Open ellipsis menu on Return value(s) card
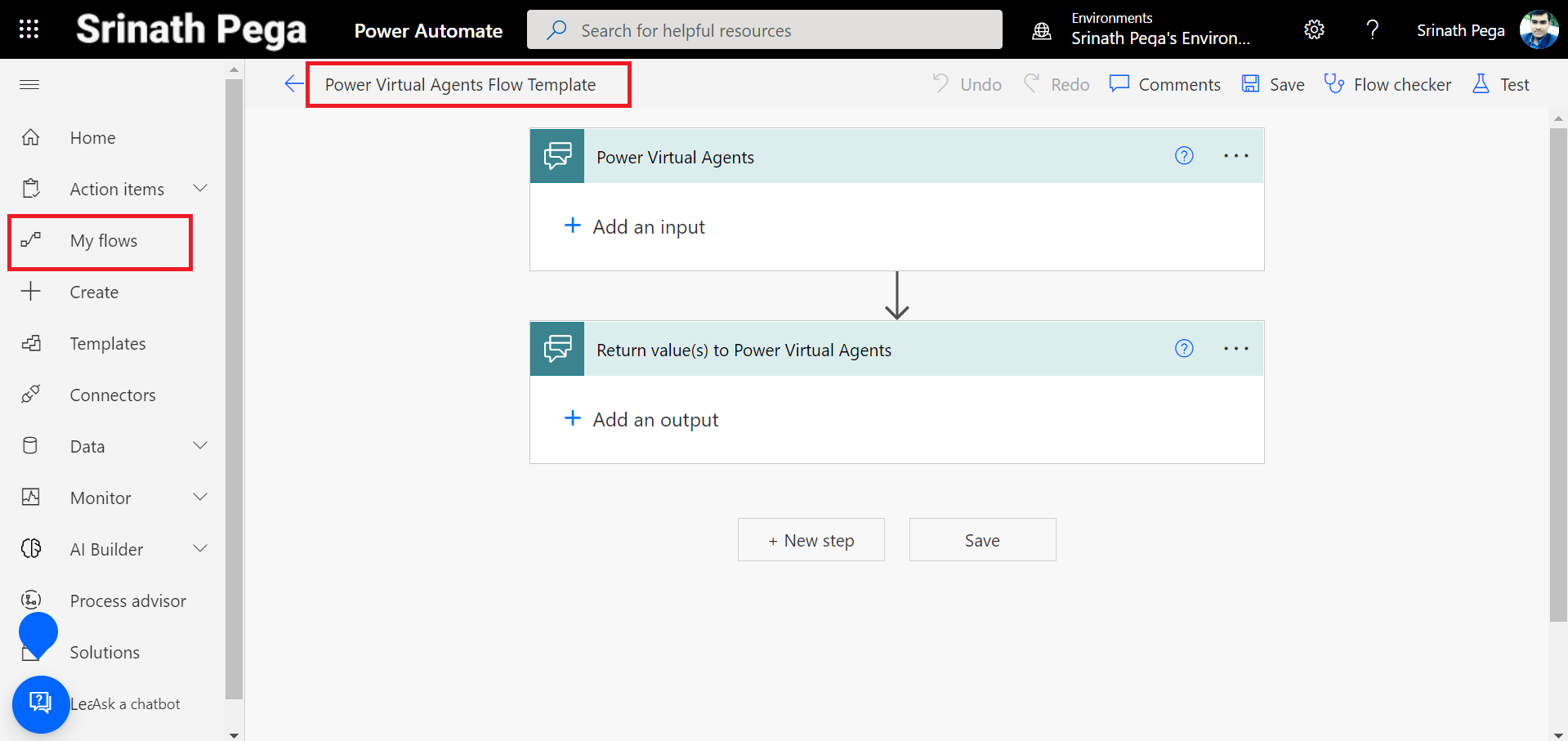Viewport: 1568px width, 741px height. tap(1235, 349)
